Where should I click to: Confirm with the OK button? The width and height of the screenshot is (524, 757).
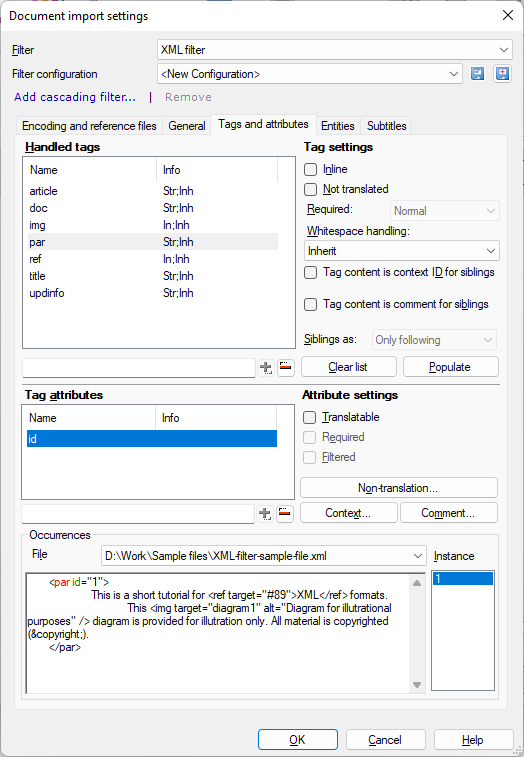pos(297,740)
